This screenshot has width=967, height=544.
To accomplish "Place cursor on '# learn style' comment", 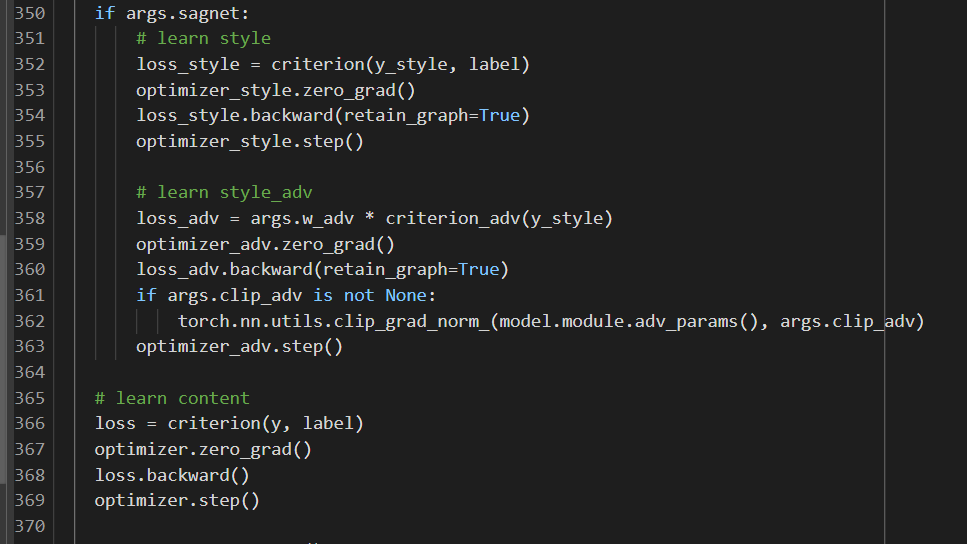I will [x=203, y=38].
